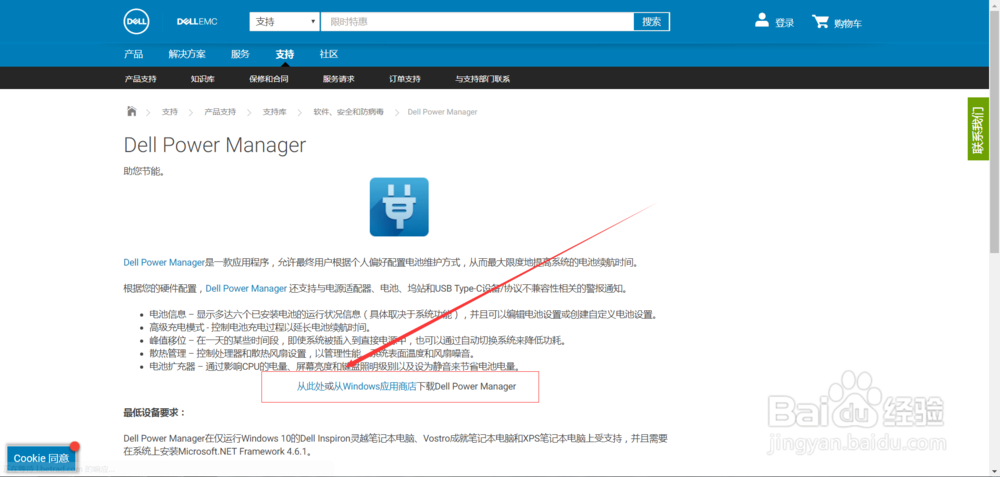
Task: Open 与支持部门联系 submenu item
Action: (x=482, y=79)
